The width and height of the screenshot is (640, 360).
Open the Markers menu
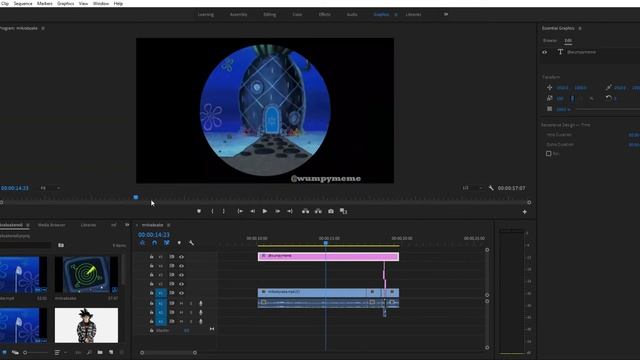pos(44,3)
